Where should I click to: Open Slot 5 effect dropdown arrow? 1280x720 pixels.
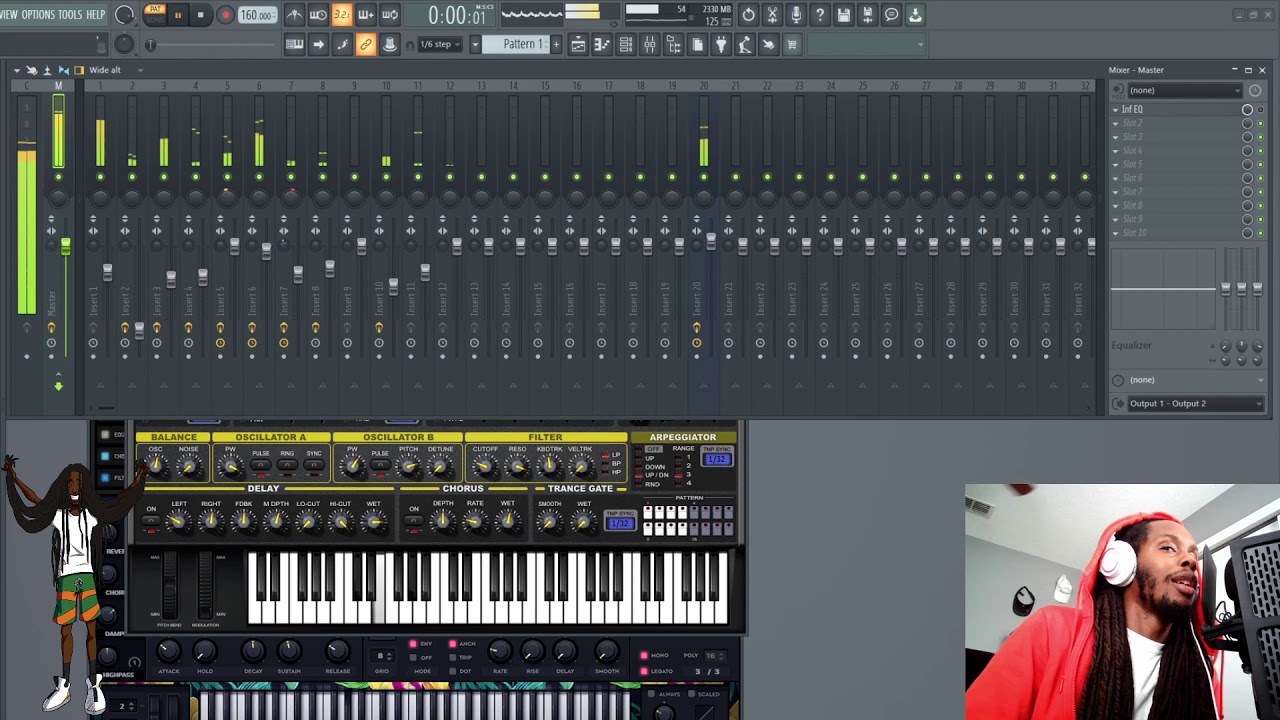(x=1116, y=164)
